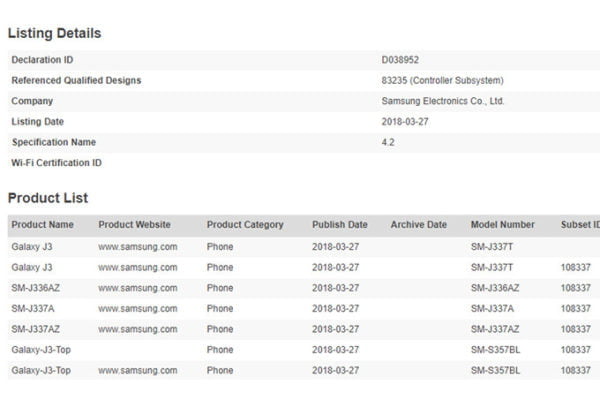
Task: Select the Archive Date column header
Action: point(419,225)
